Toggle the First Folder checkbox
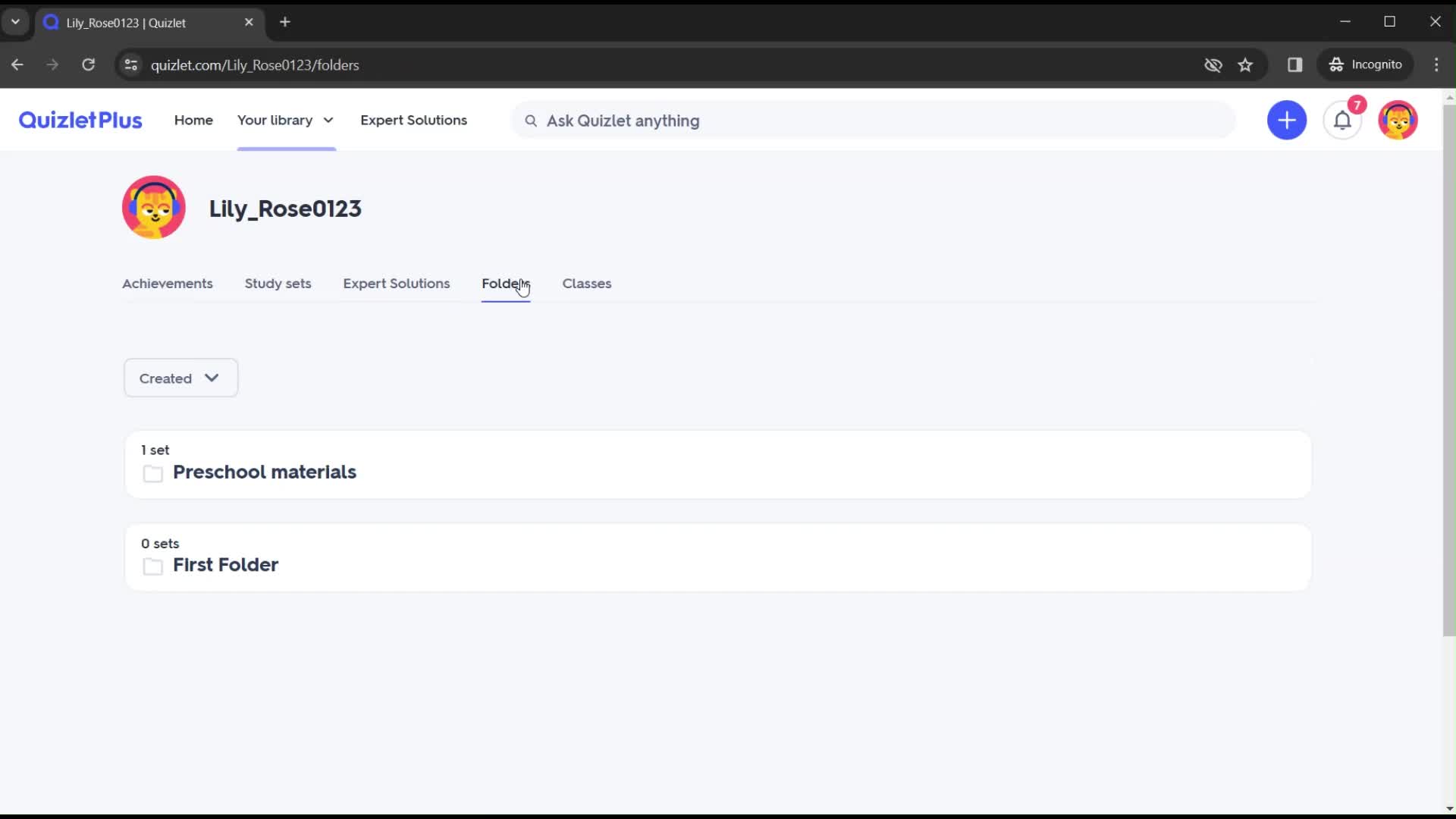The image size is (1456, 819). click(153, 565)
